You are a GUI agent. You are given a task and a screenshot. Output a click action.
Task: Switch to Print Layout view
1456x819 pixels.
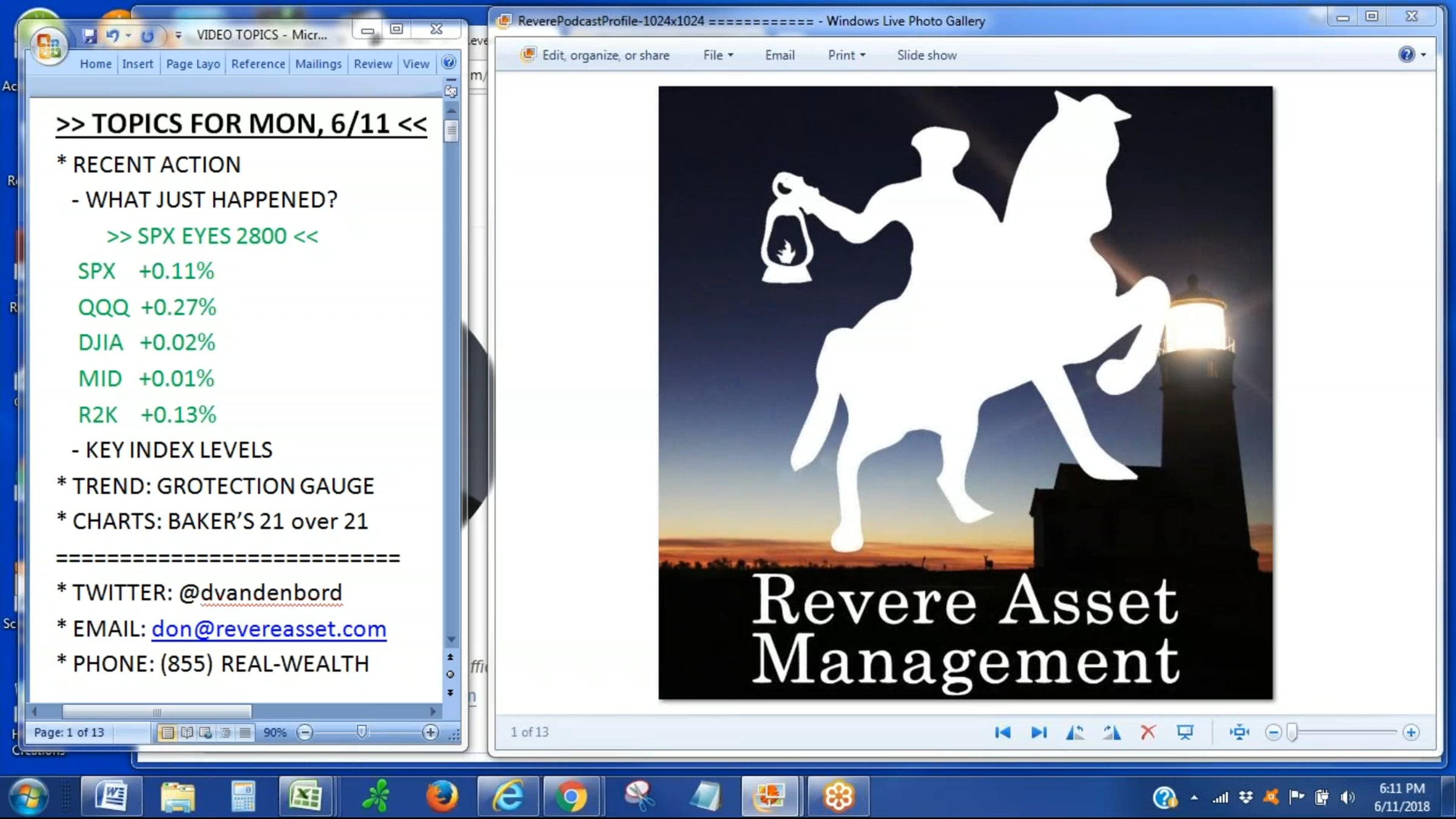(x=167, y=733)
